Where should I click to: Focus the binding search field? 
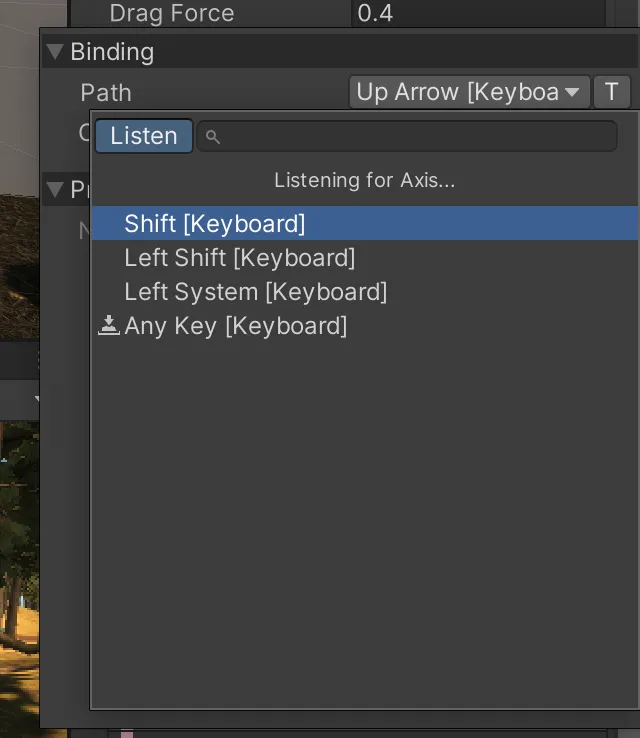coord(415,136)
